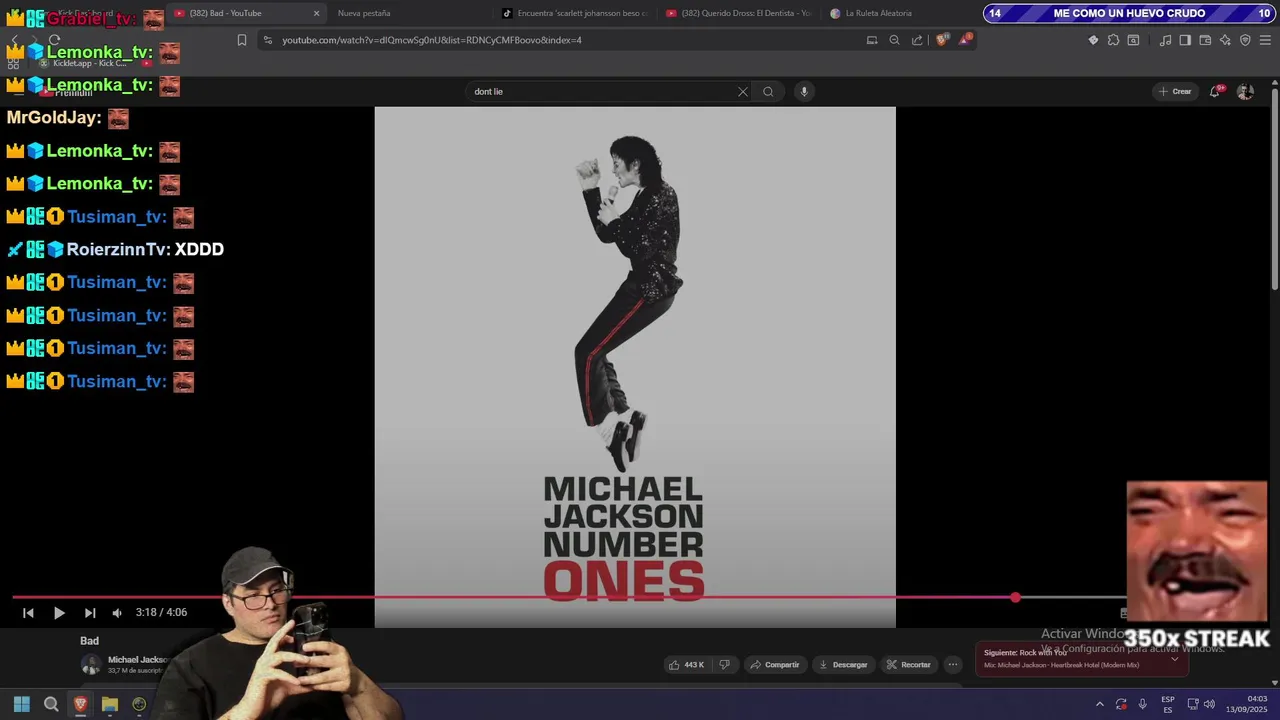The height and width of the screenshot is (720, 1280).
Task: Clear the YouTube search text
Action: coord(743,91)
